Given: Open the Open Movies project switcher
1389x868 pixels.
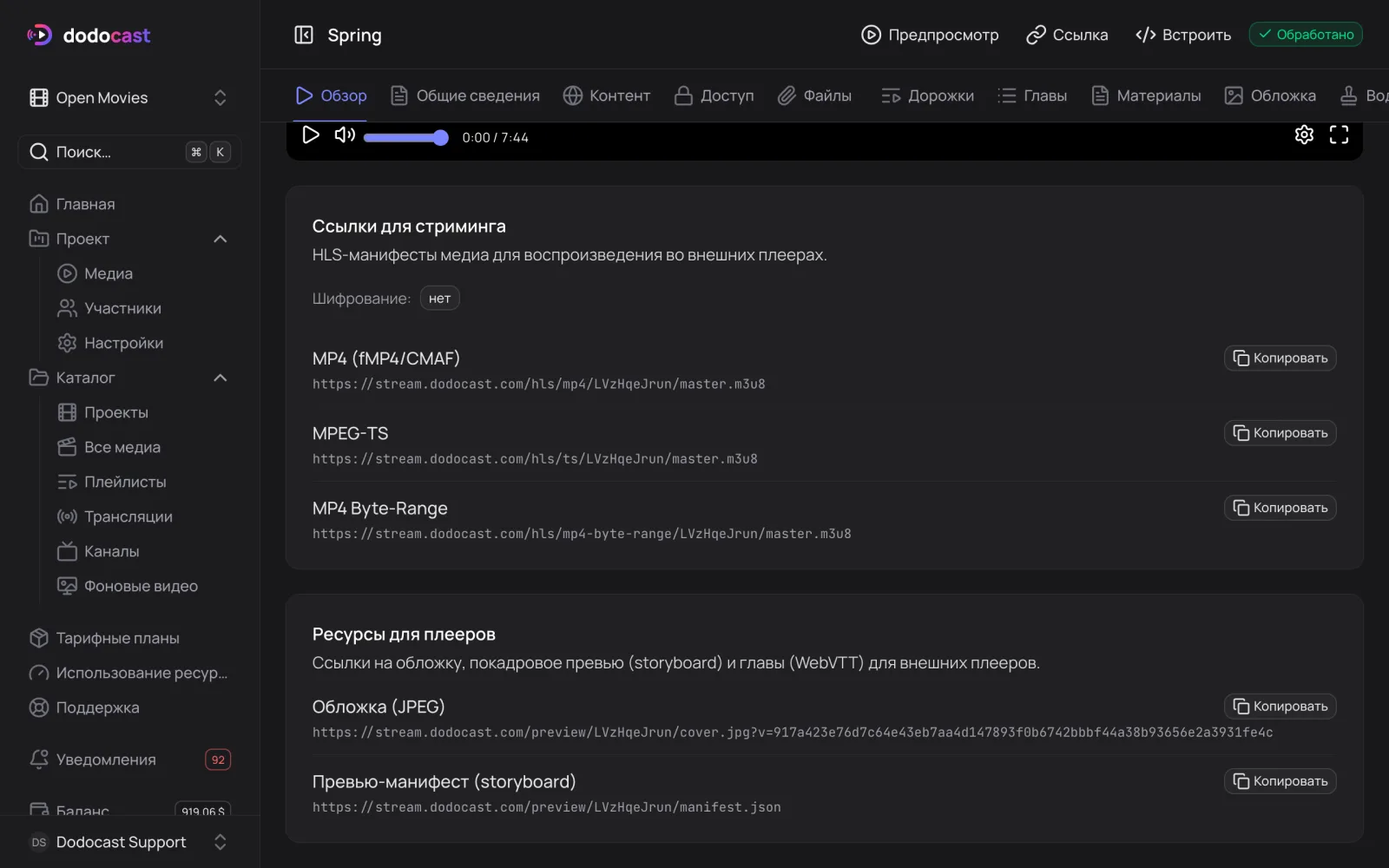Looking at the screenshot, I should pyautogui.click(x=129, y=97).
